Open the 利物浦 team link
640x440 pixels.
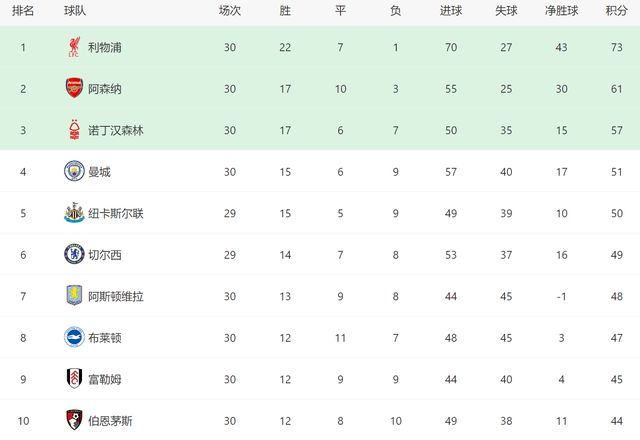(104, 47)
